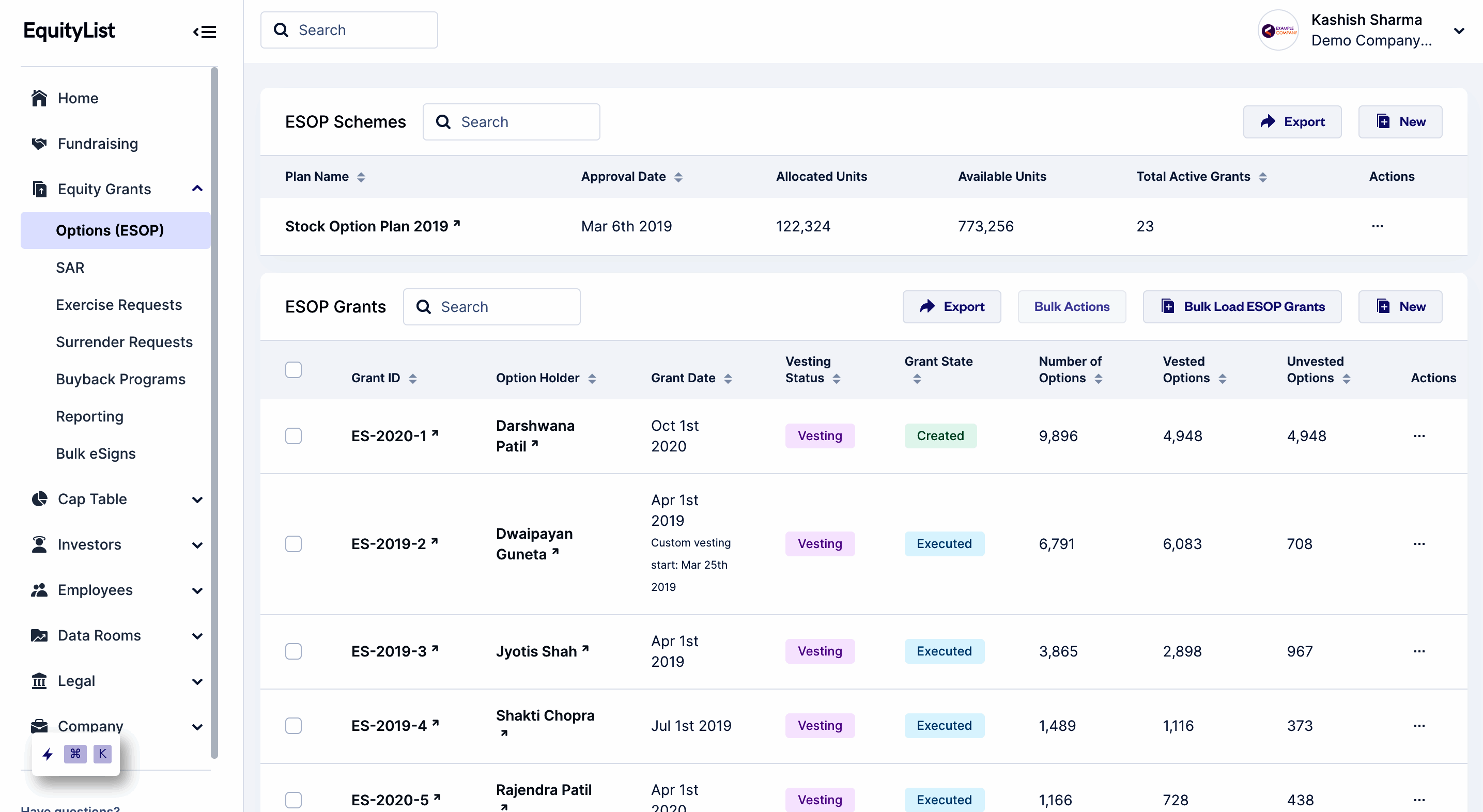Click the lightning bolt command shortcut icon
1483x812 pixels.
[x=47, y=754]
